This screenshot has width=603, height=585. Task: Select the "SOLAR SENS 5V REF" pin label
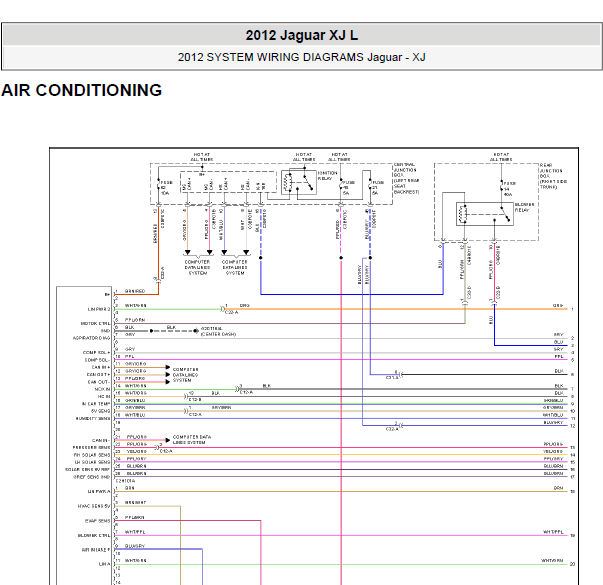[x=87, y=469]
